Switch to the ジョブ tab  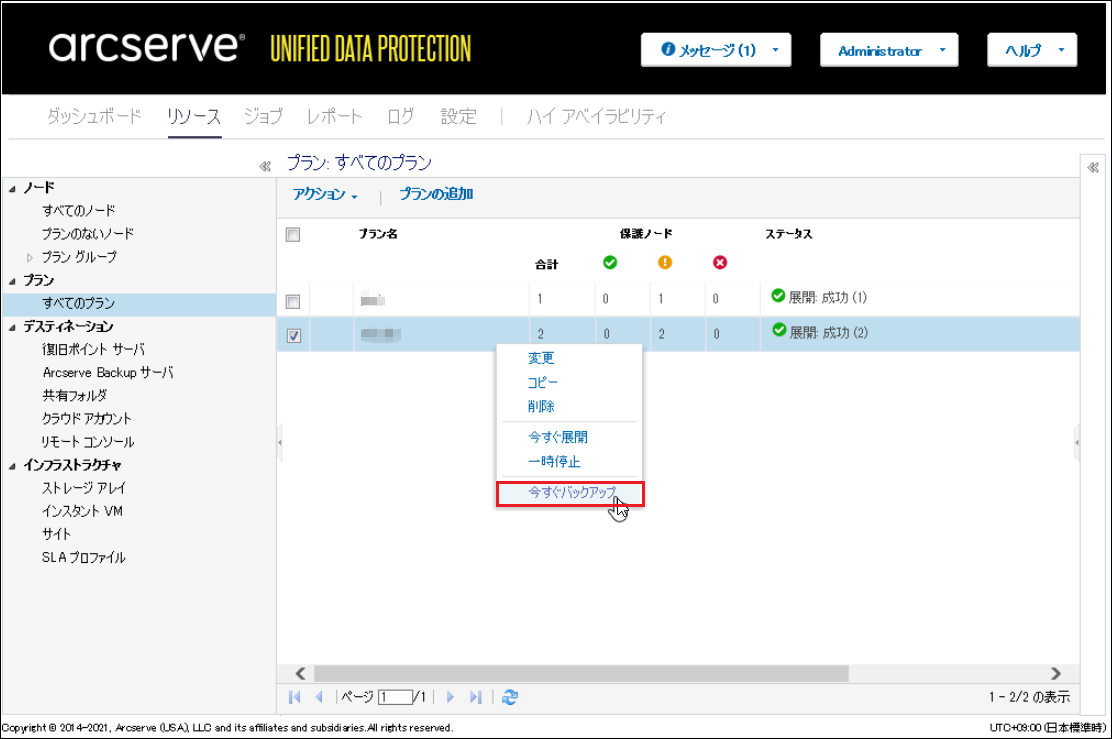(263, 116)
